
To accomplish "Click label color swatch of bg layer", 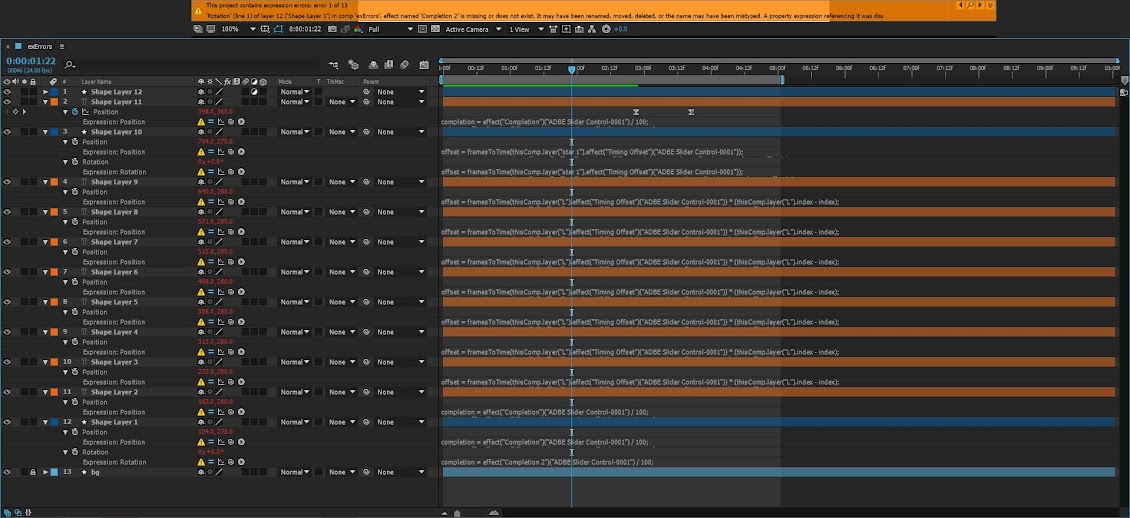I will coord(53,472).
